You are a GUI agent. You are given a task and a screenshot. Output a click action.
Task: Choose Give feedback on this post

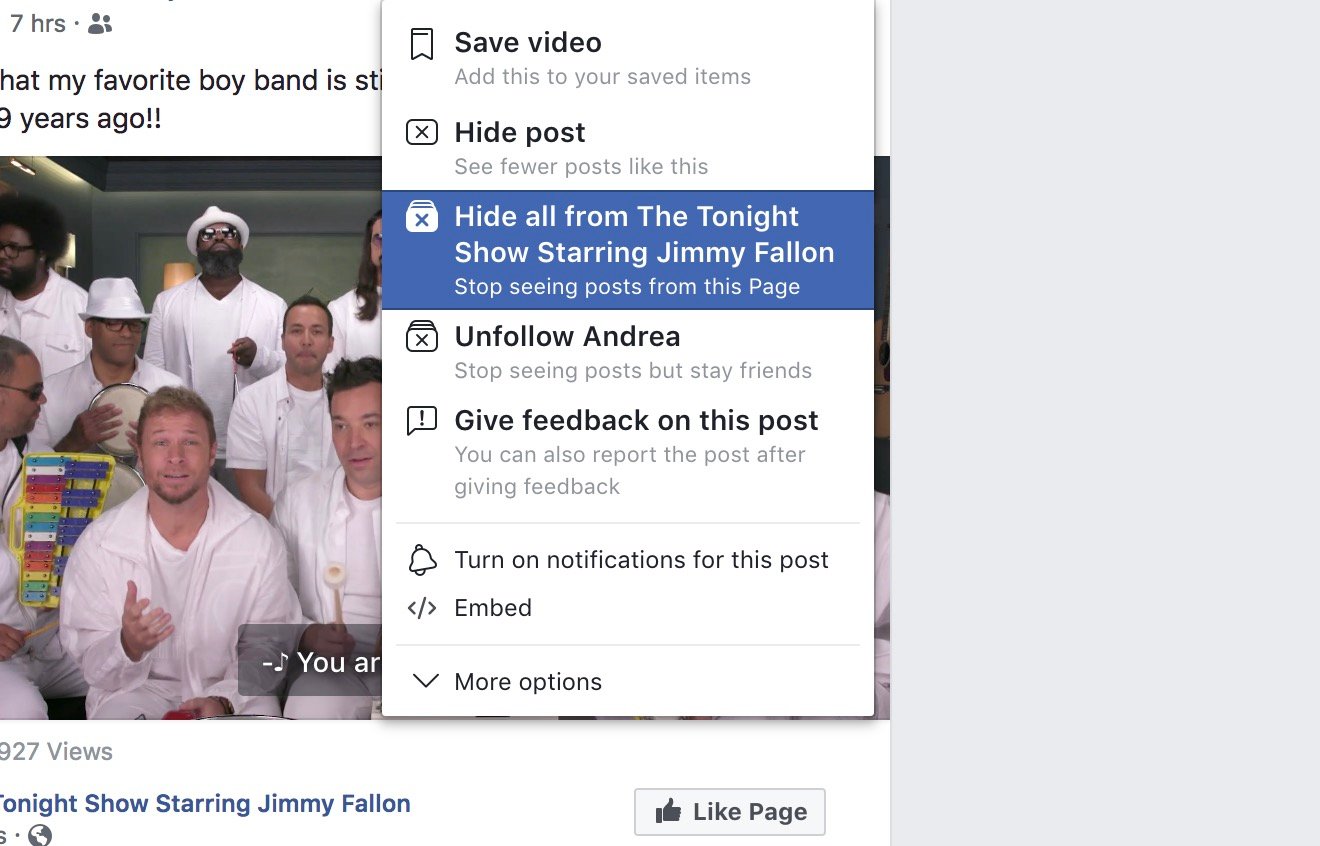tap(636, 420)
